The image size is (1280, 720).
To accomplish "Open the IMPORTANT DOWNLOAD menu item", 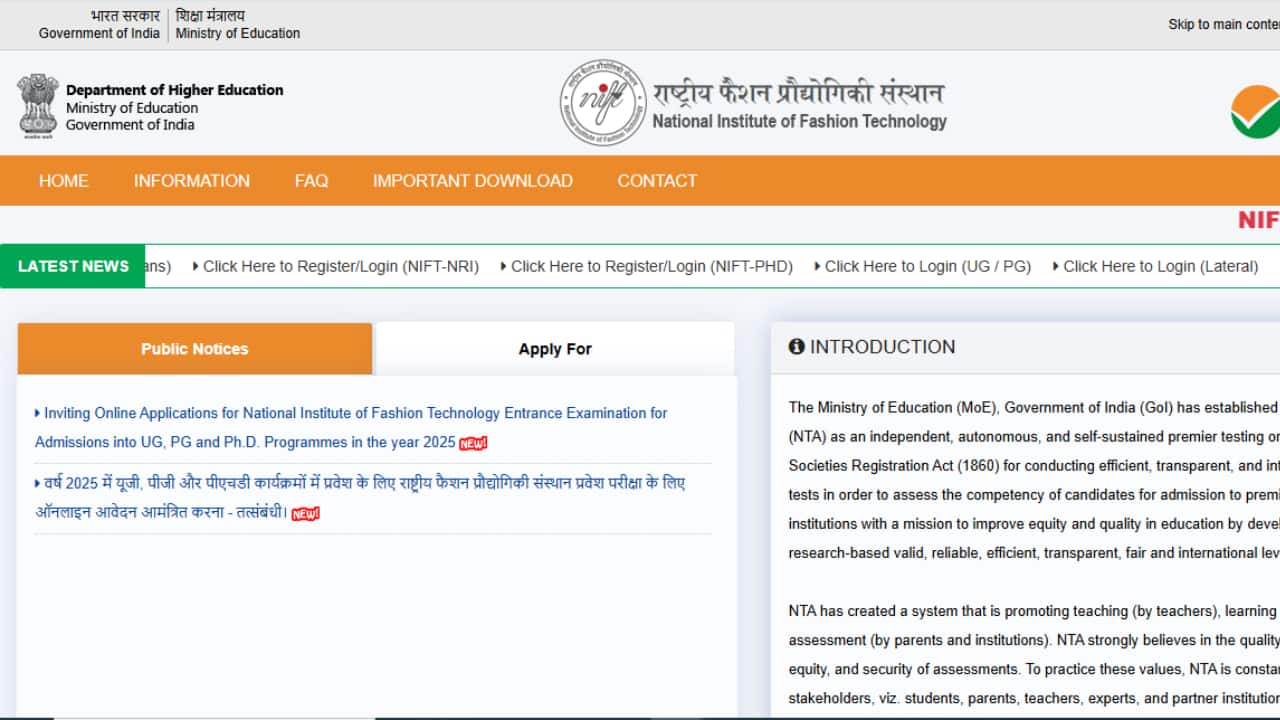I will coord(472,180).
